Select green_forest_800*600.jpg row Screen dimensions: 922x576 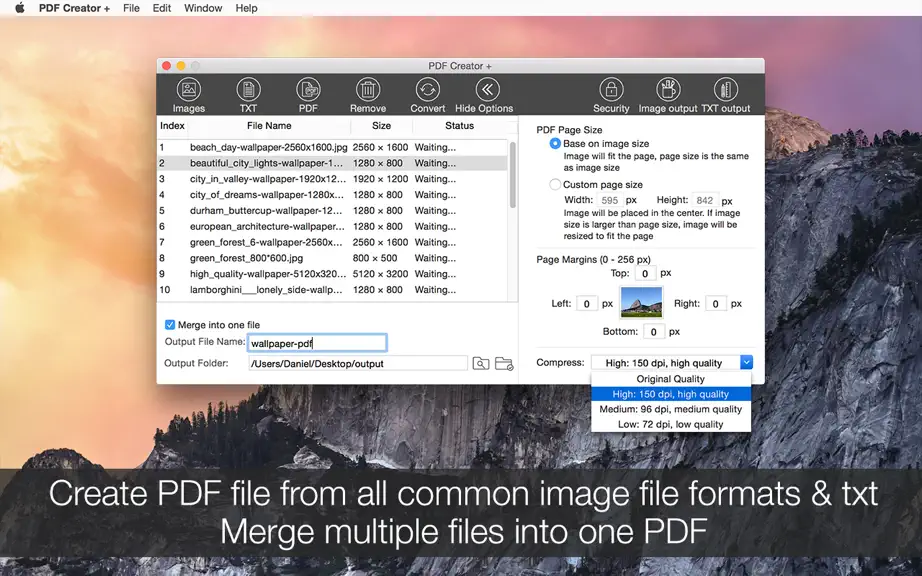click(x=332, y=259)
